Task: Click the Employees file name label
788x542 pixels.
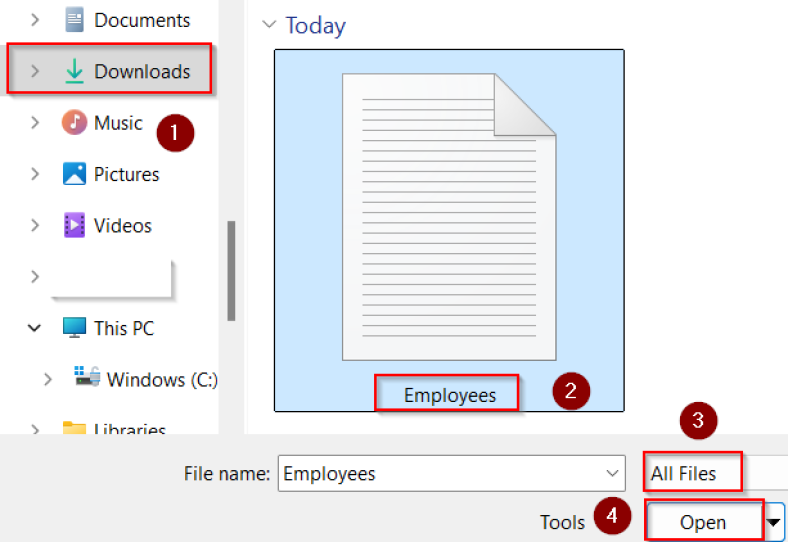Action: coord(449,395)
